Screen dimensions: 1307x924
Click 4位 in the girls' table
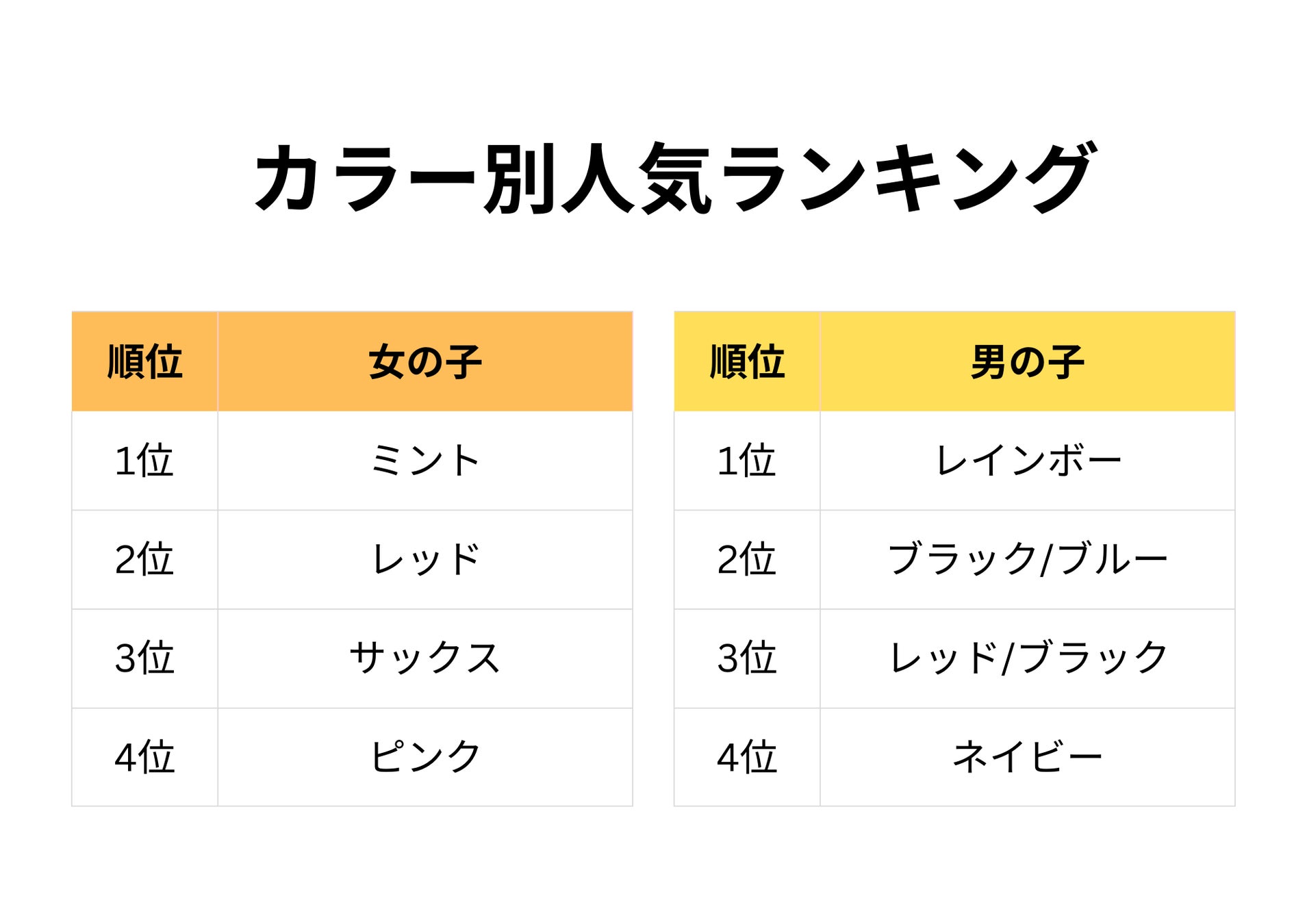pyautogui.click(x=144, y=757)
